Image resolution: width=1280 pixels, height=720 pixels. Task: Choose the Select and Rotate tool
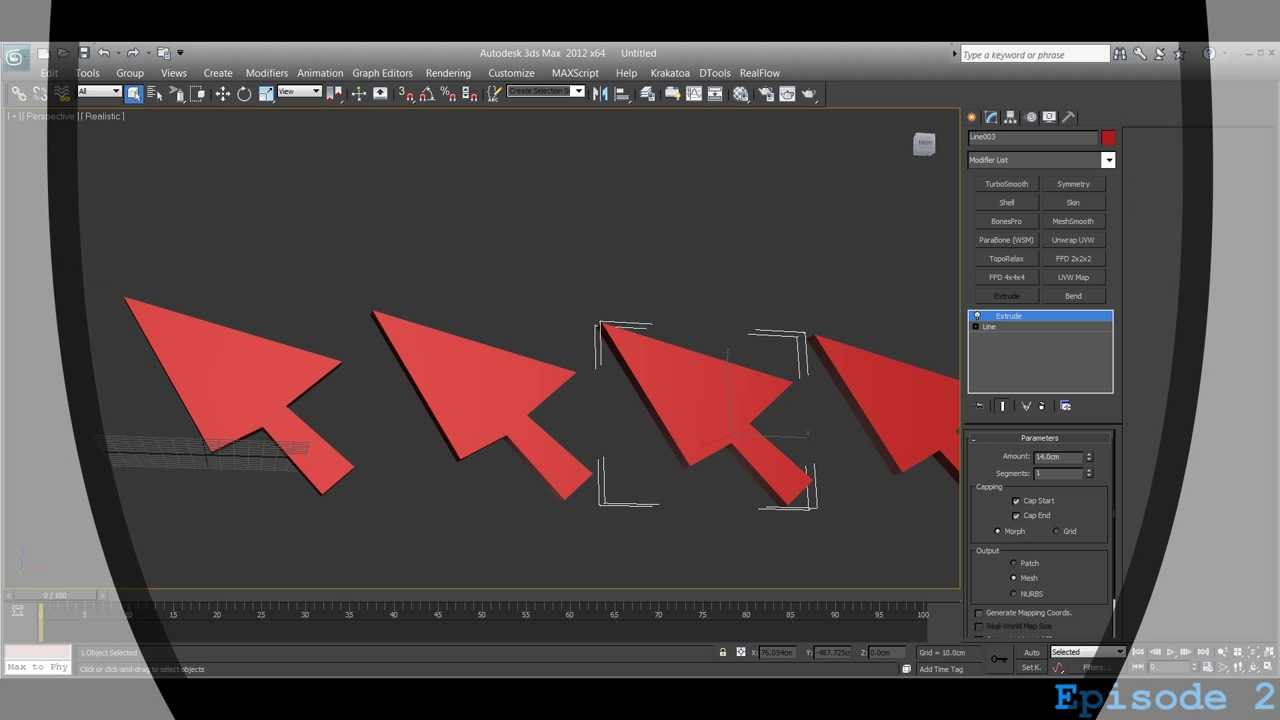coord(244,93)
